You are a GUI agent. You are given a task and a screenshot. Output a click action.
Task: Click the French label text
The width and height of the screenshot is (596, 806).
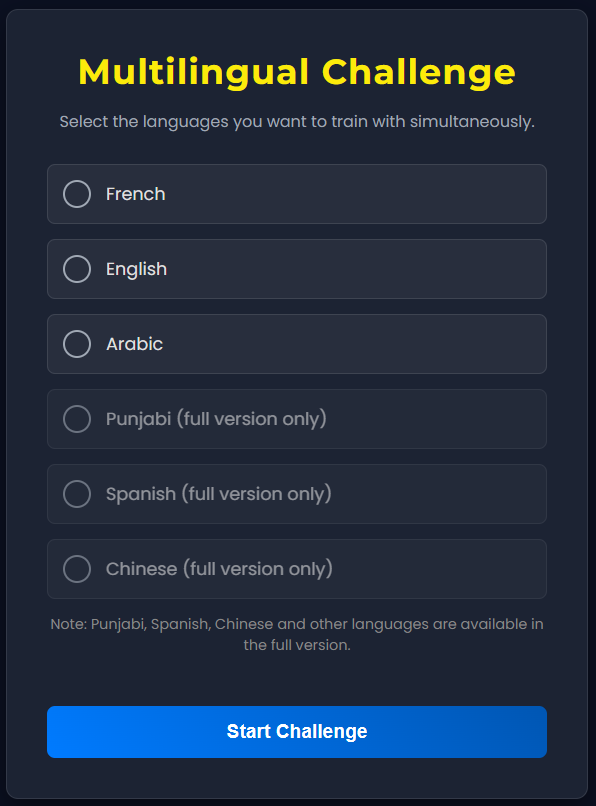click(136, 194)
